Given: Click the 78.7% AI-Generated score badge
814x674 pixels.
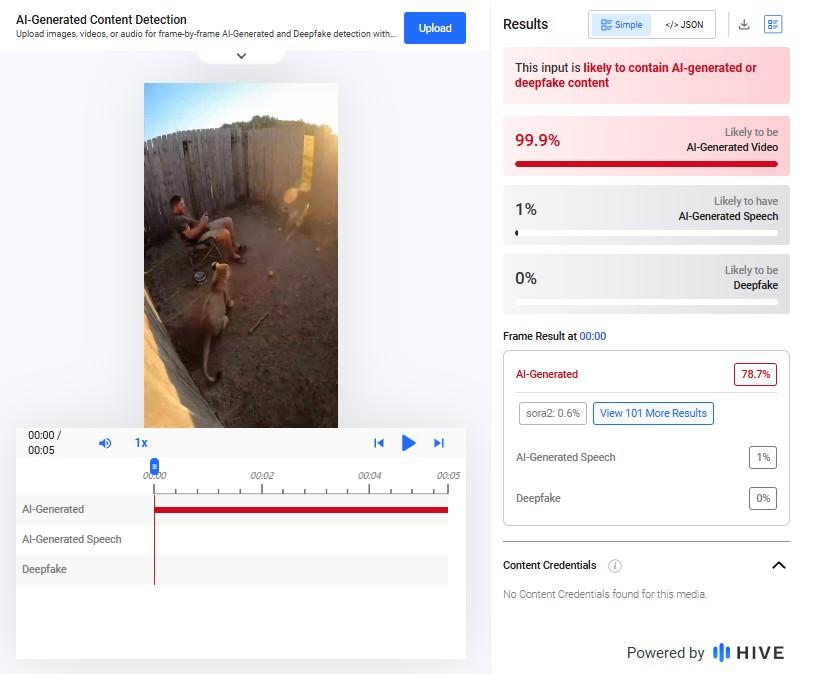Looking at the screenshot, I should [x=755, y=374].
